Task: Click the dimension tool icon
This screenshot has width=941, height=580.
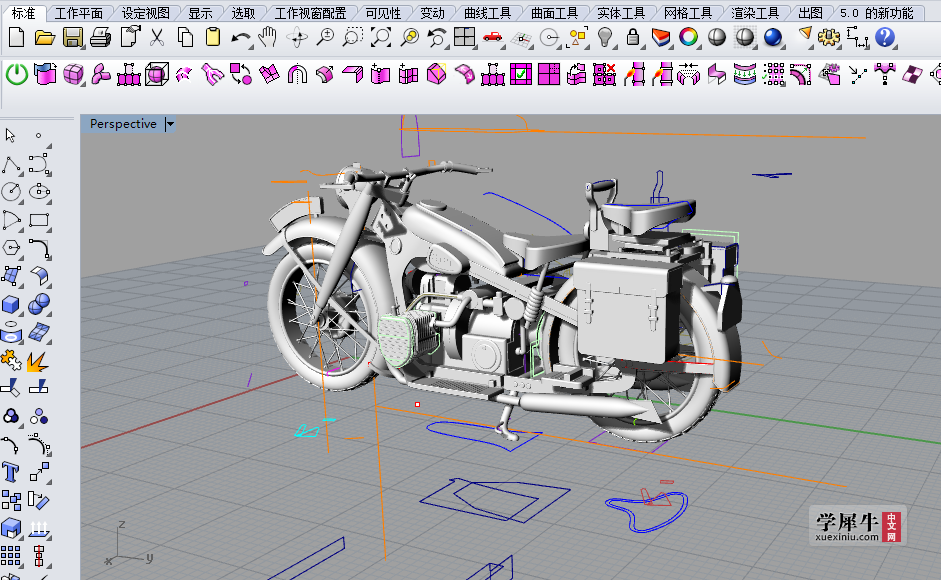Action: coord(857,38)
